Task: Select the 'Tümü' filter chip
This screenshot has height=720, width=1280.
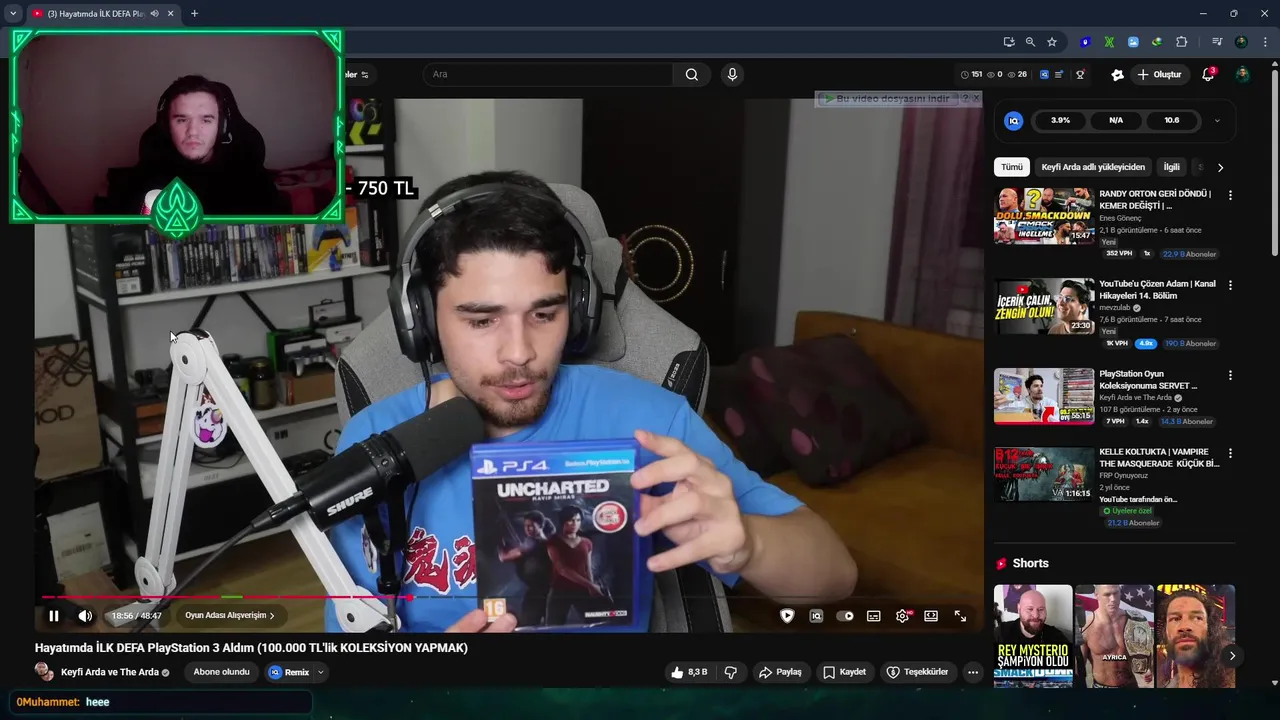Action: pyautogui.click(x=1012, y=167)
